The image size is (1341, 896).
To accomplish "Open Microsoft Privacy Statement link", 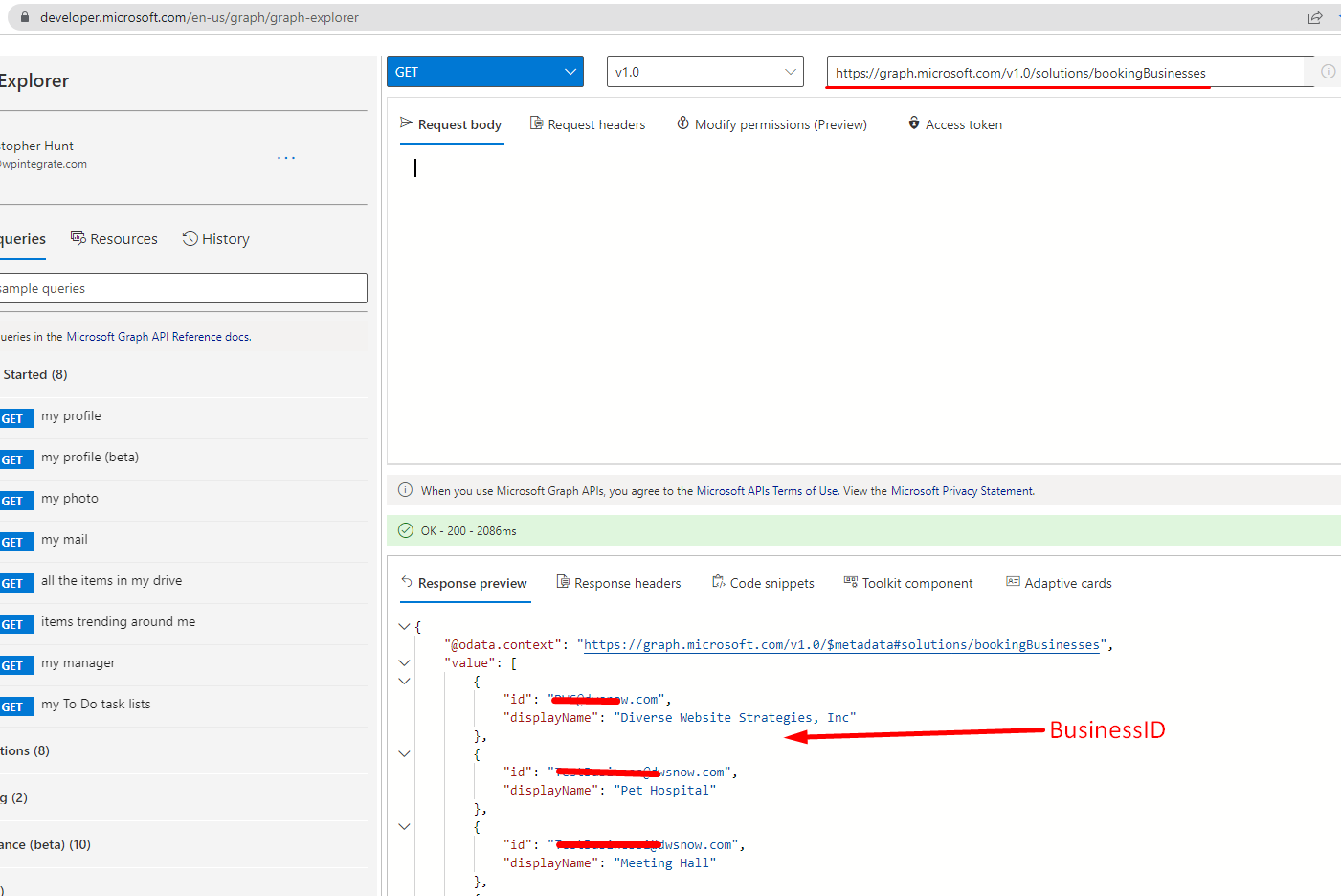I will pyautogui.click(x=962, y=491).
